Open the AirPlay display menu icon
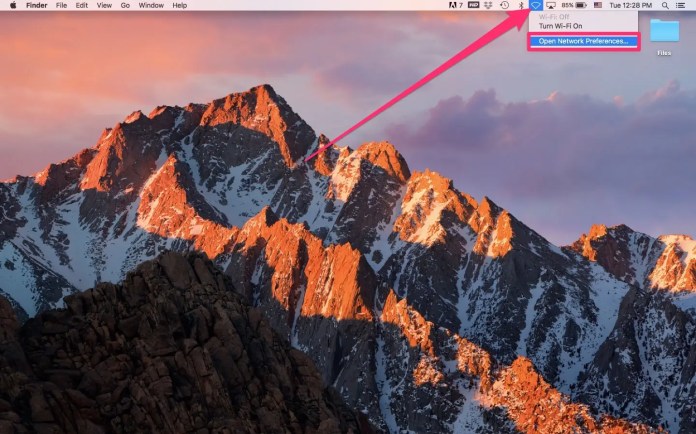This screenshot has width=696, height=434. click(x=551, y=5)
